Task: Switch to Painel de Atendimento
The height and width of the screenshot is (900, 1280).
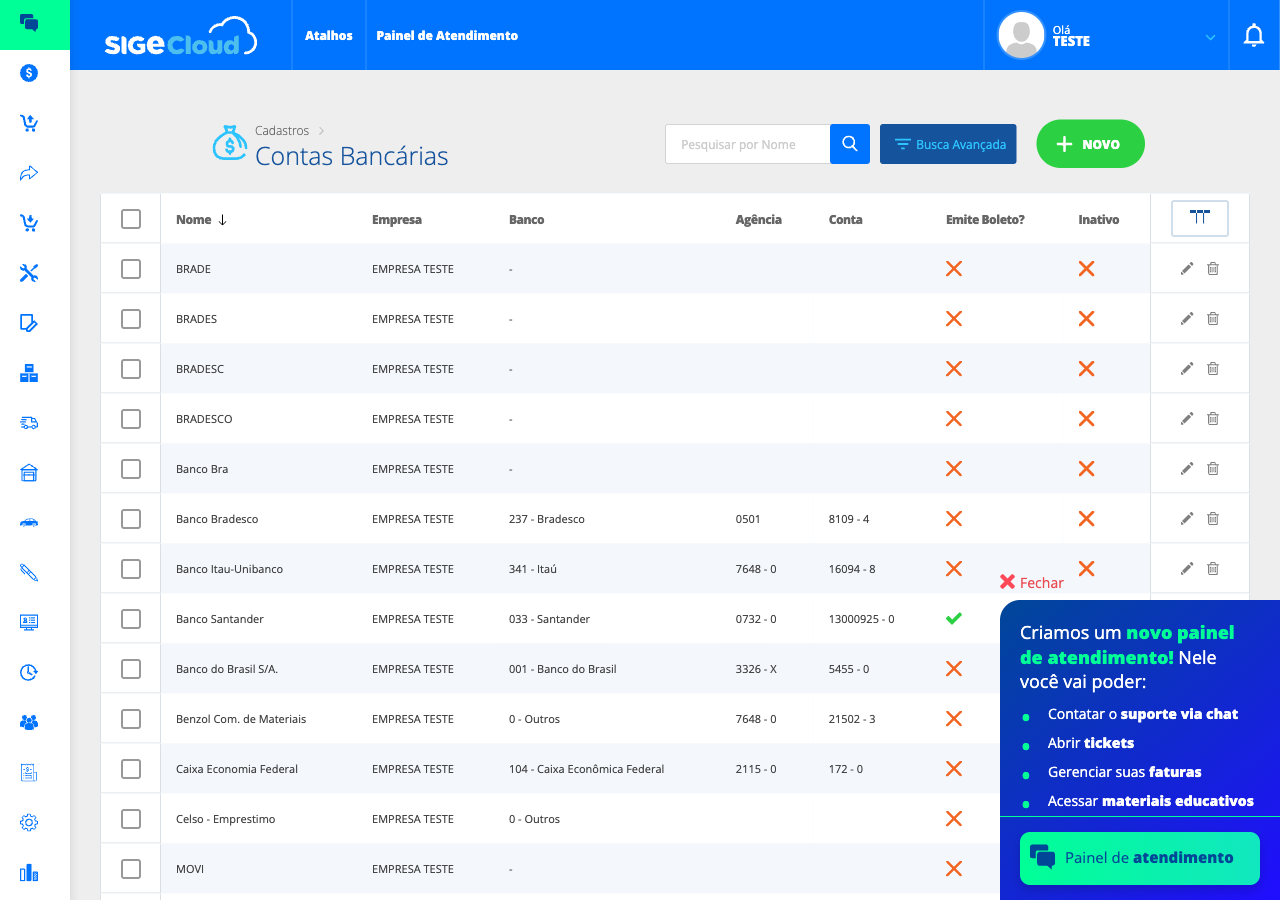Action: (446, 35)
